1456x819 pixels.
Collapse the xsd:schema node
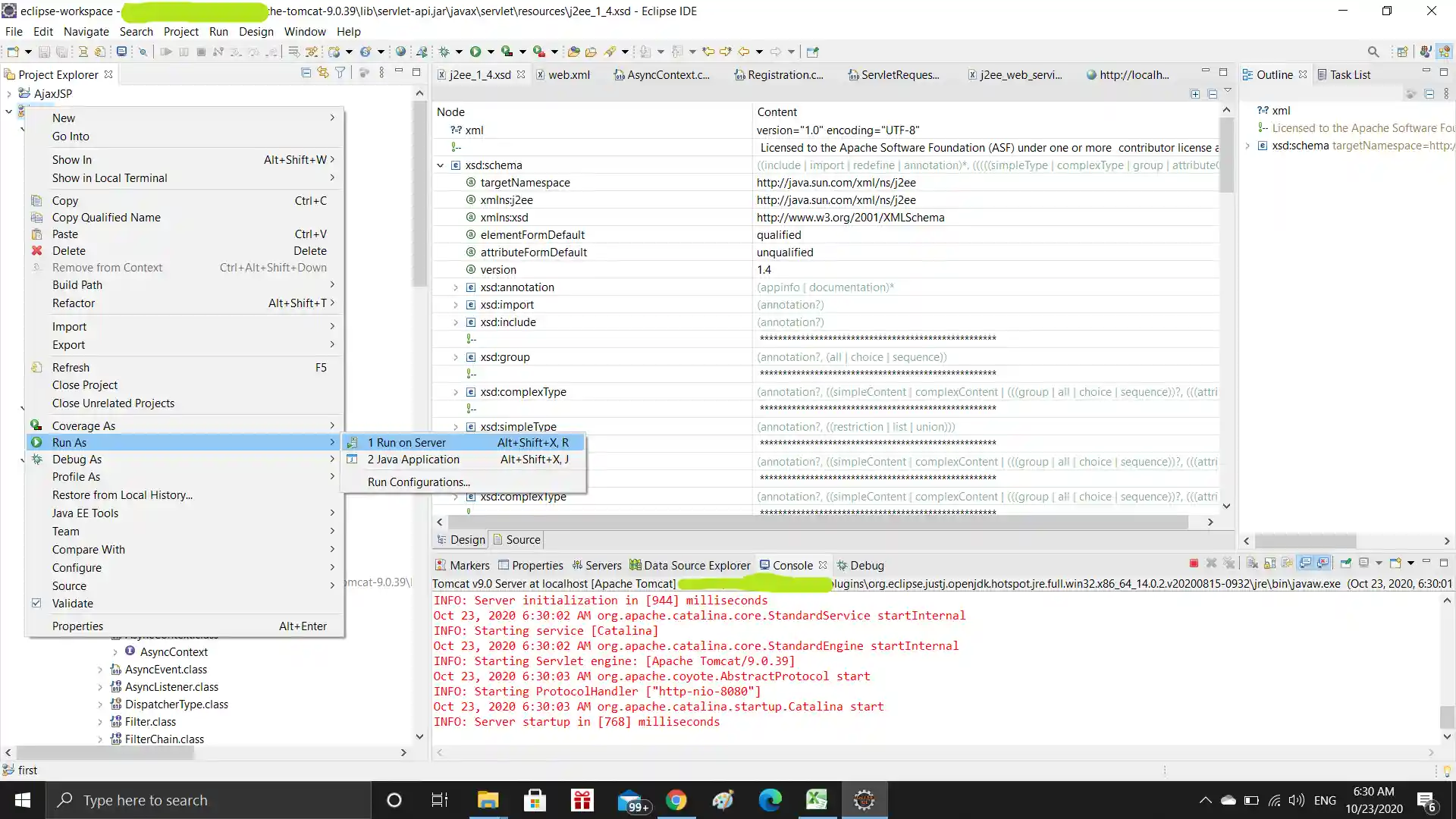tap(441, 165)
